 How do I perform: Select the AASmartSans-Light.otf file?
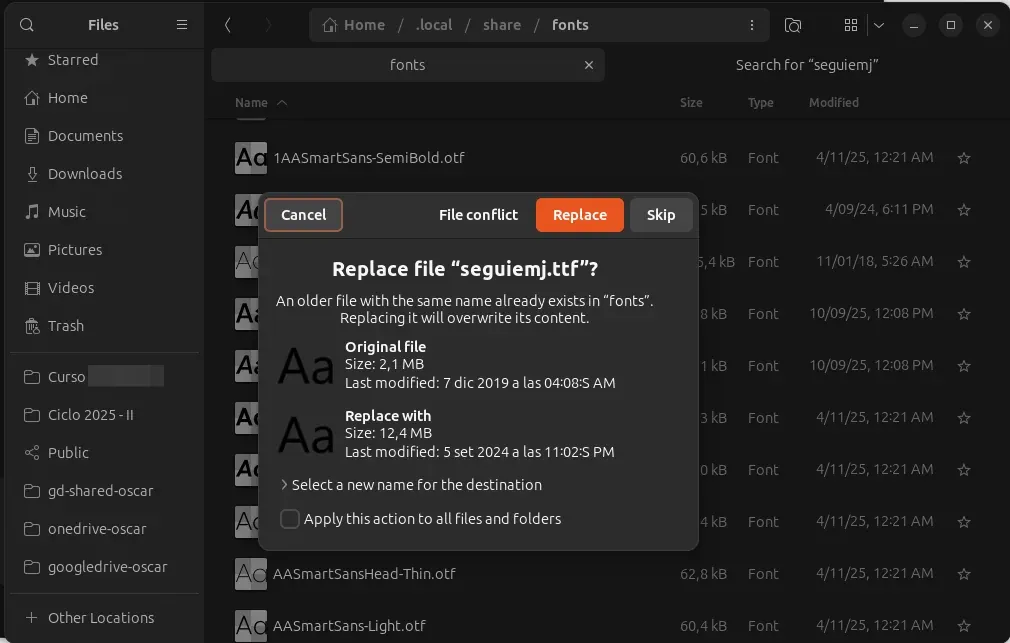(x=349, y=626)
